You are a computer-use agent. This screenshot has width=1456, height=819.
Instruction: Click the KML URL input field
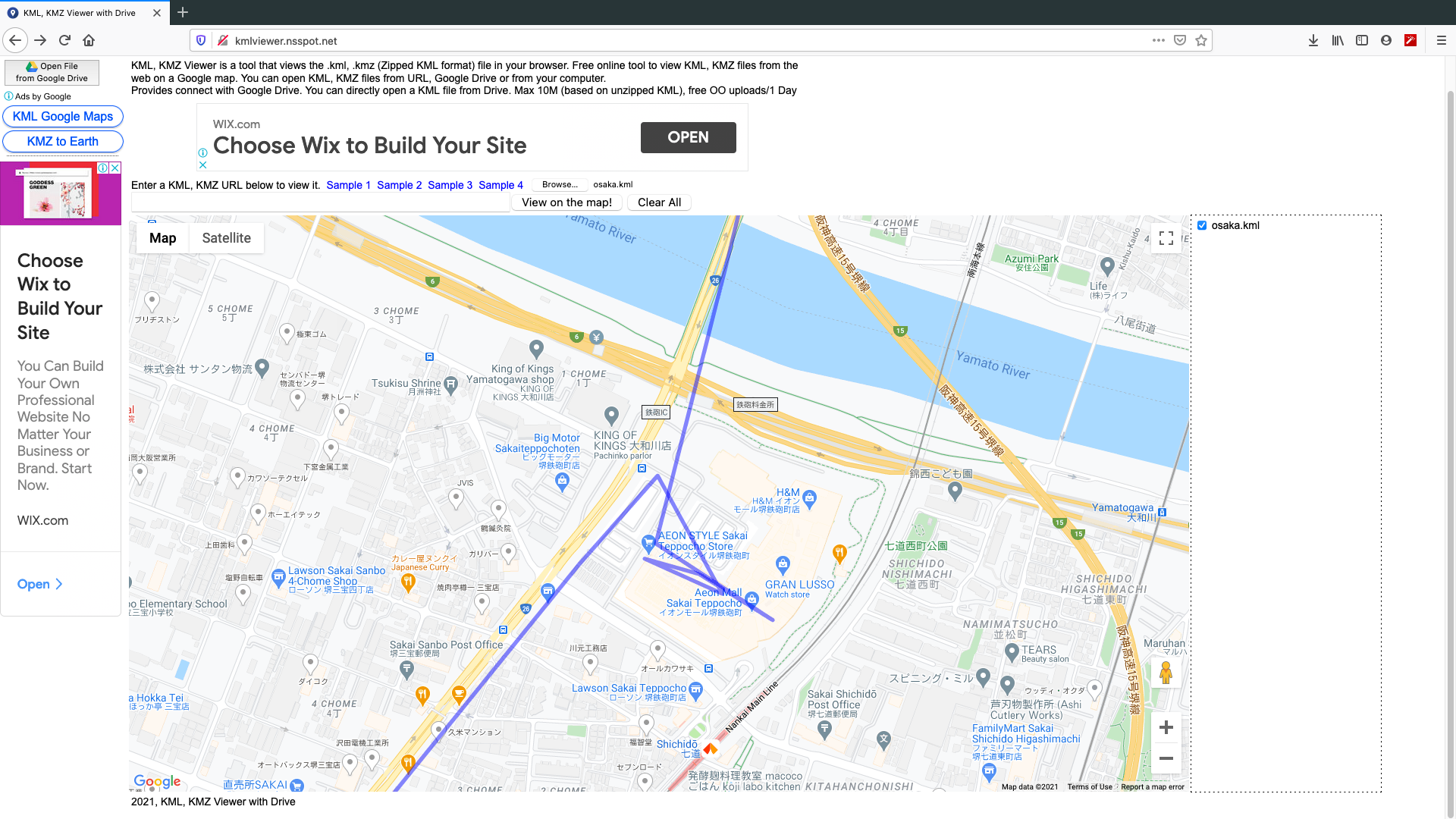(x=320, y=202)
